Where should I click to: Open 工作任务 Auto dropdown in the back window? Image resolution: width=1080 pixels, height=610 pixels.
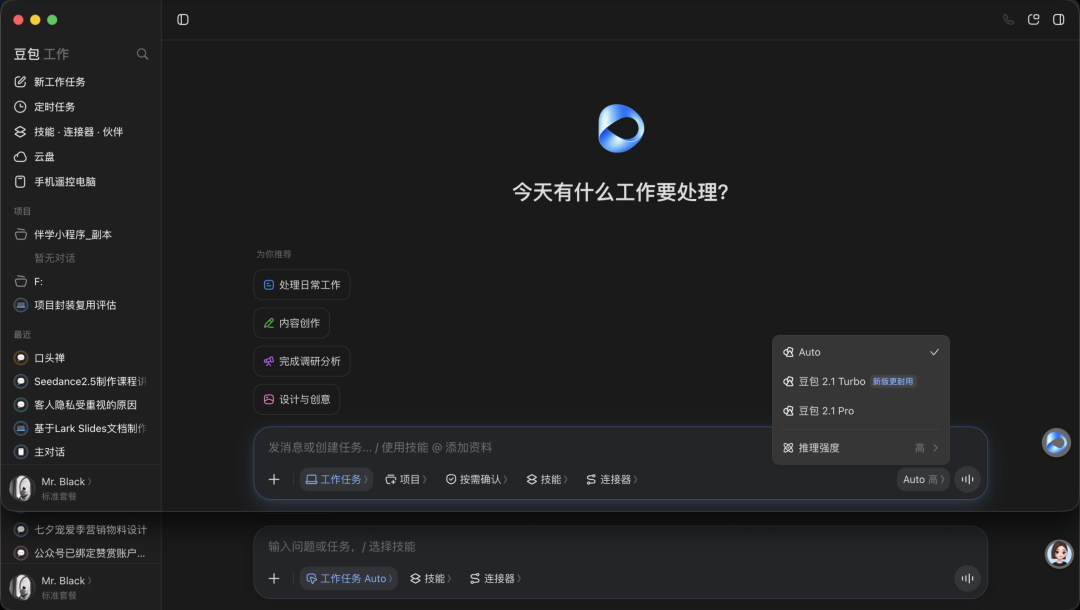click(349, 578)
